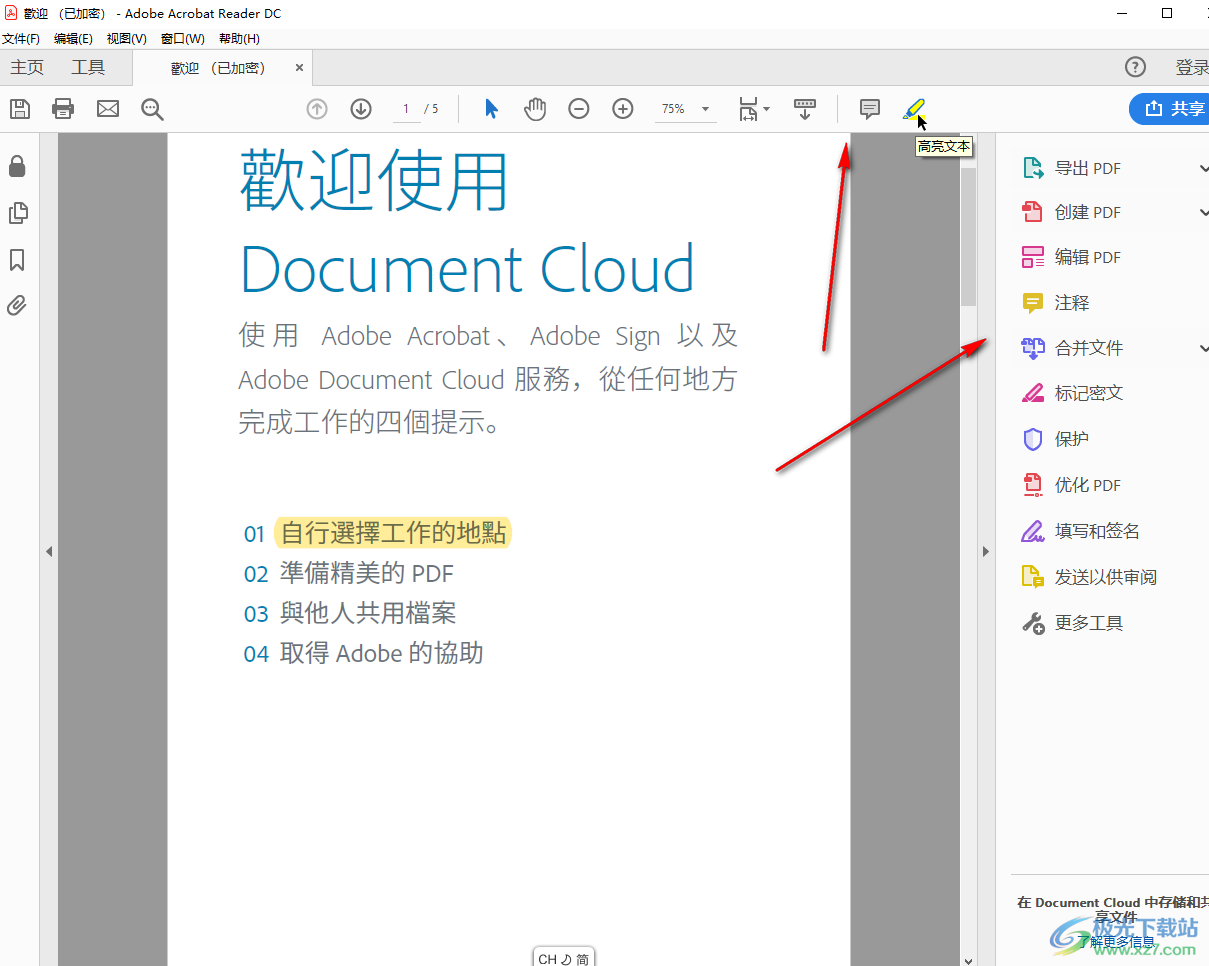Open the Bookmarks panel icon
This screenshot has height=966, width=1209.
[17, 260]
